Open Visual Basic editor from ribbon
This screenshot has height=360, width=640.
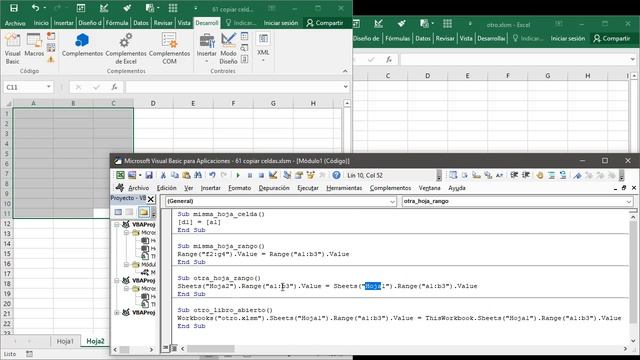[x=12, y=48]
